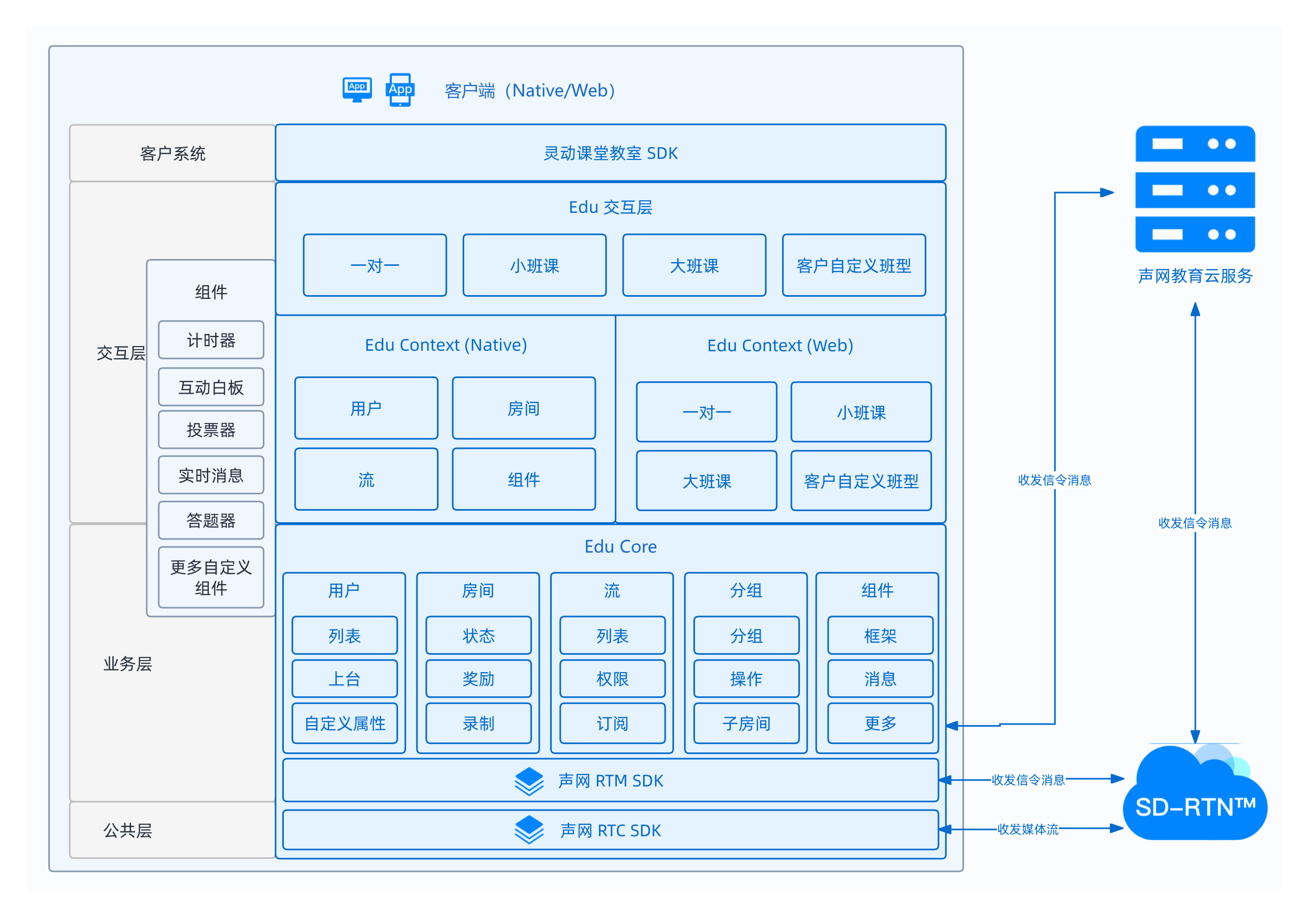This screenshot has height=917, width=1316.
Task: Click the 订阅 box
Action: pyautogui.click(x=613, y=724)
